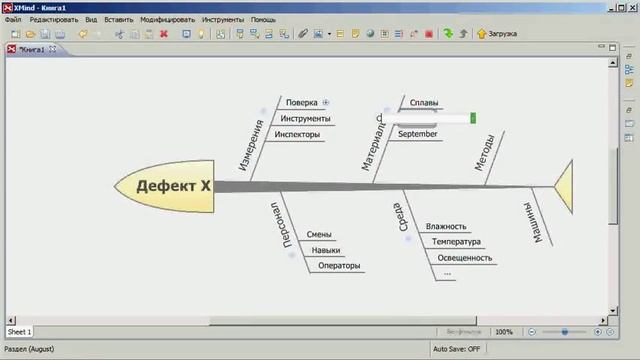Select the Влажность topic
This screenshot has width=640, height=360.
446,227
